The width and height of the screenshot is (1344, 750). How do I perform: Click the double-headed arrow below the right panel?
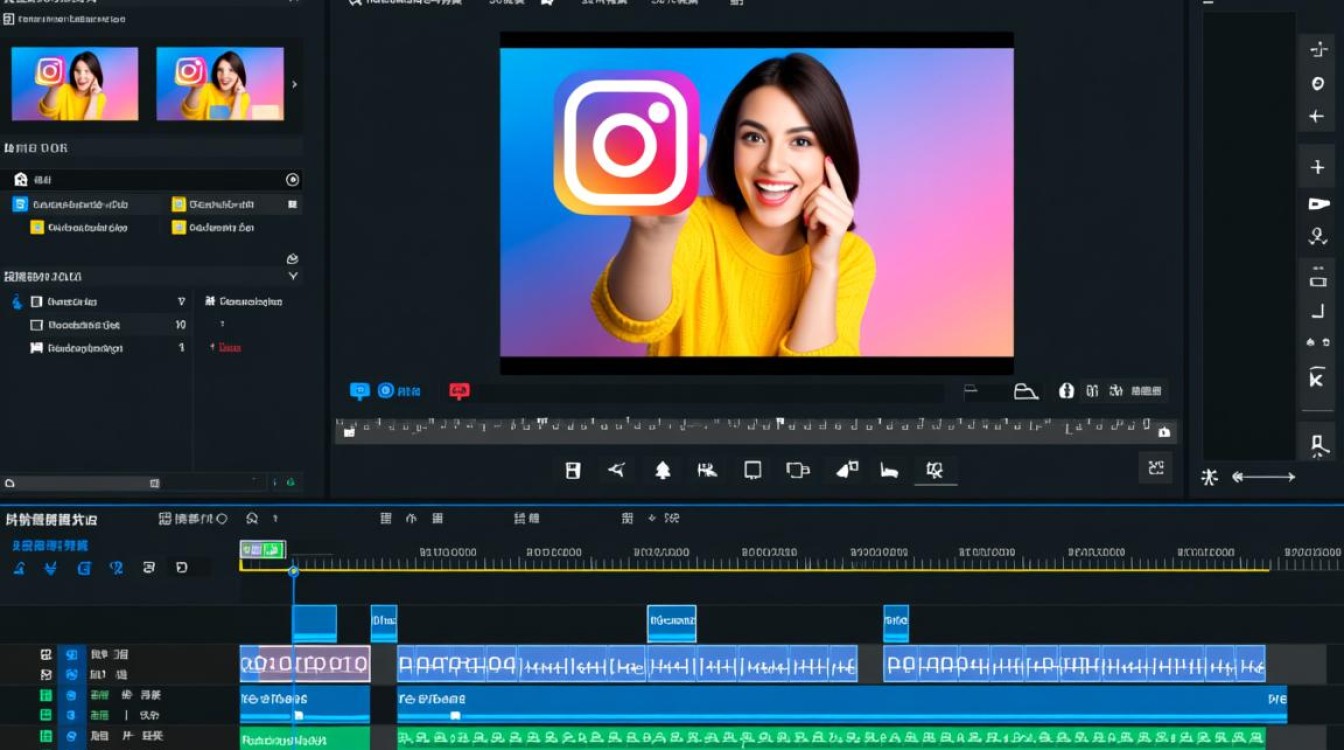click(1264, 477)
